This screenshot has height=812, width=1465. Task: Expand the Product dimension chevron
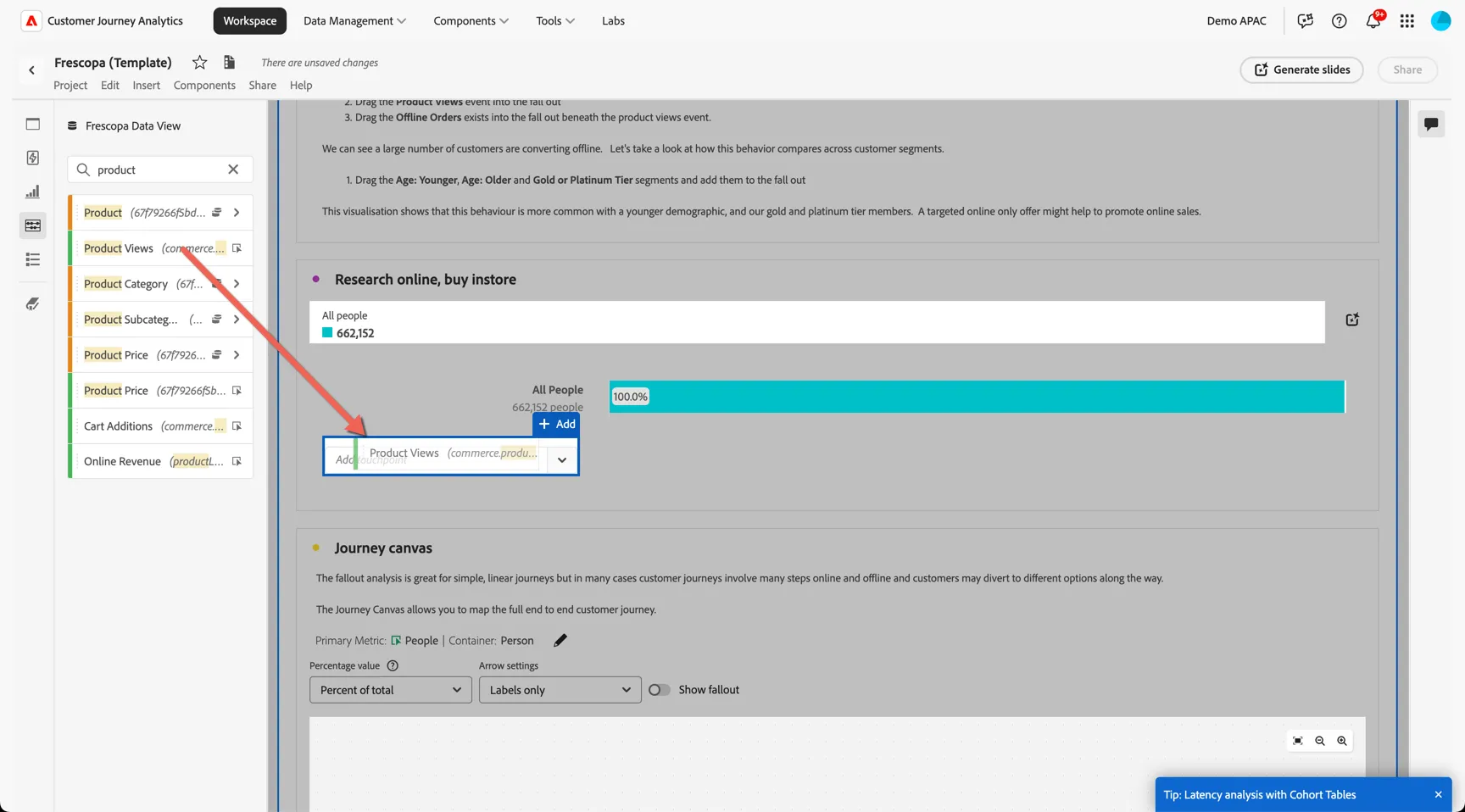[237, 213]
